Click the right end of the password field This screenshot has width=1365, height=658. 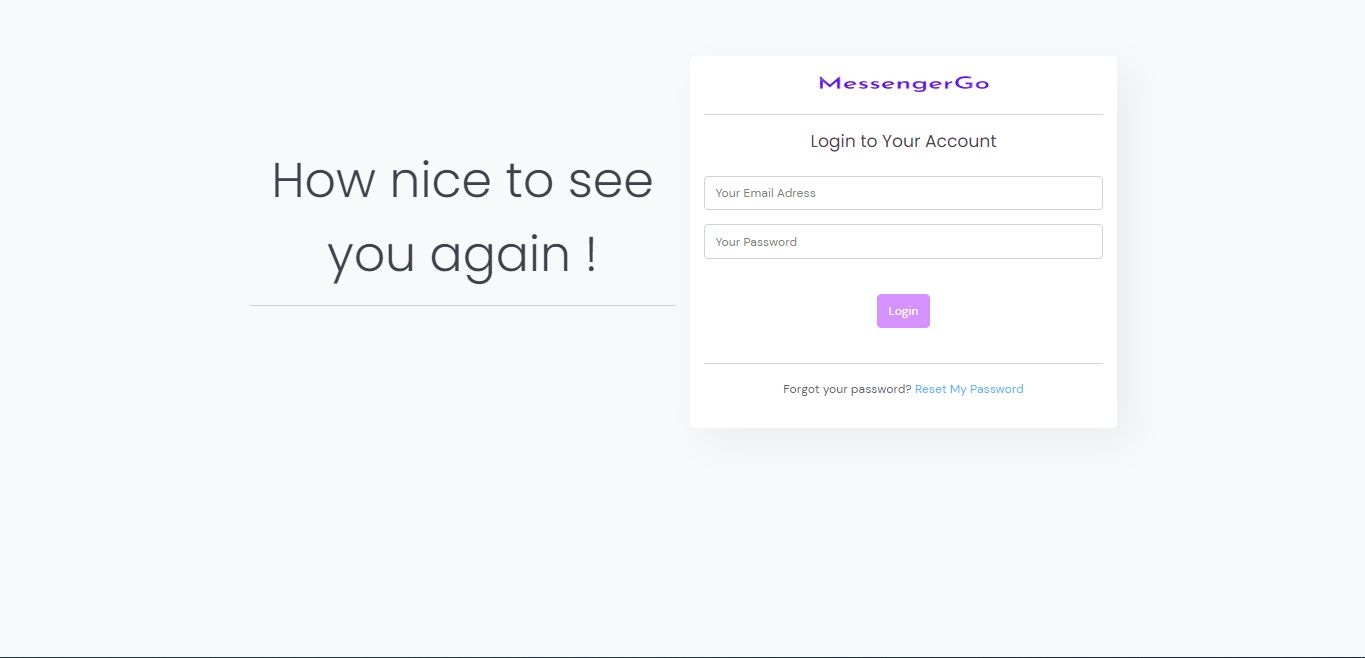tap(1085, 242)
